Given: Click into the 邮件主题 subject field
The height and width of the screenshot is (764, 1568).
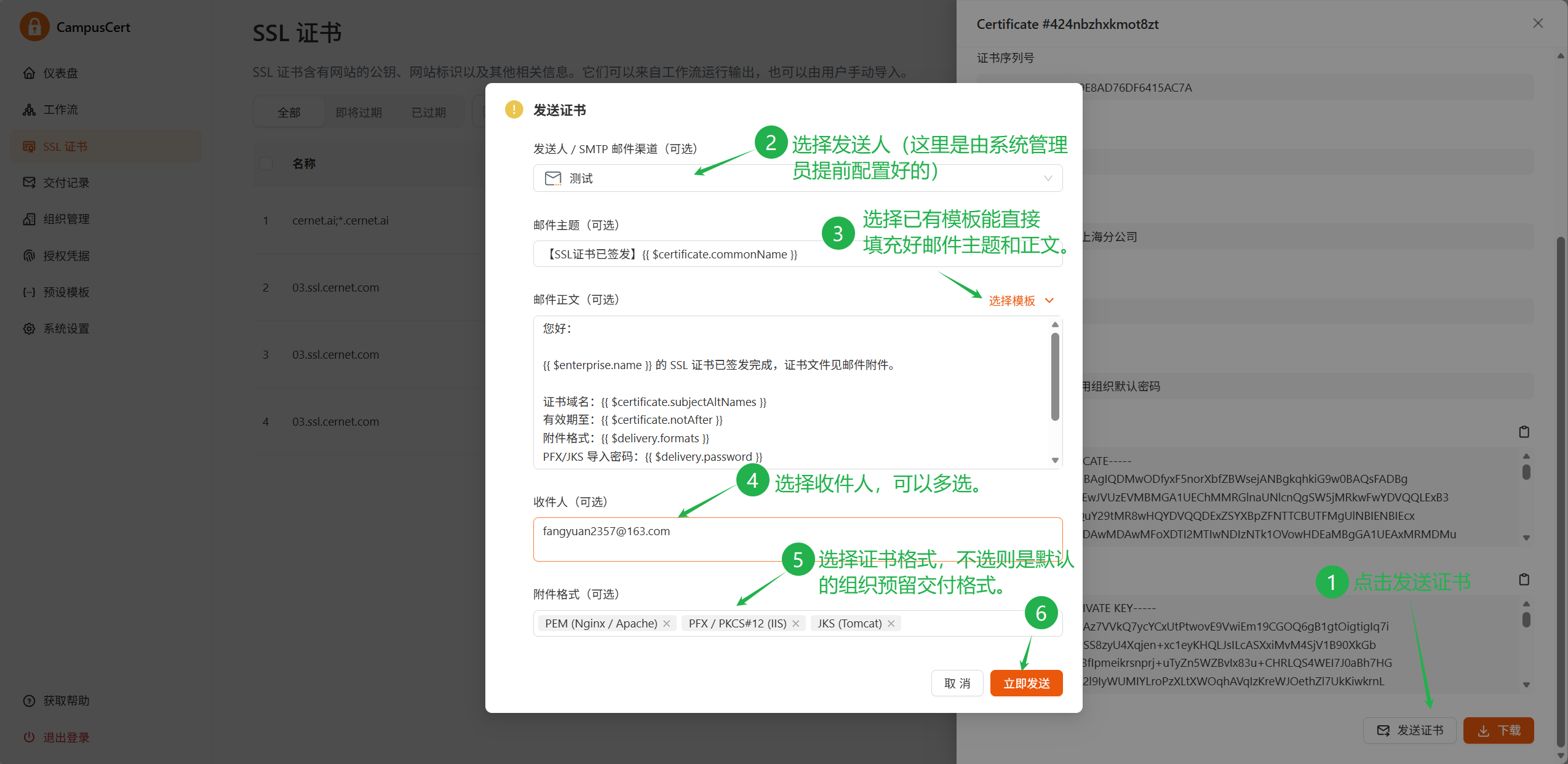Looking at the screenshot, I should click(x=797, y=254).
